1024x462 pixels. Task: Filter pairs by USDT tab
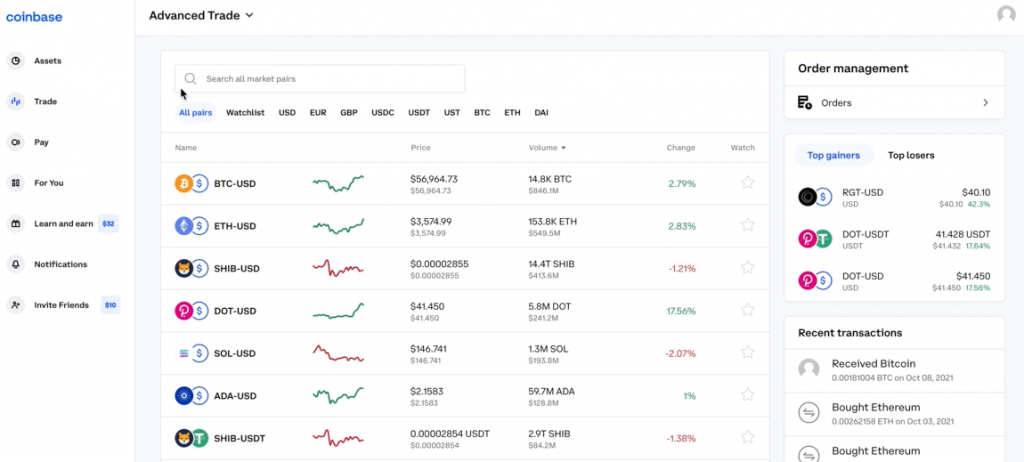419,112
